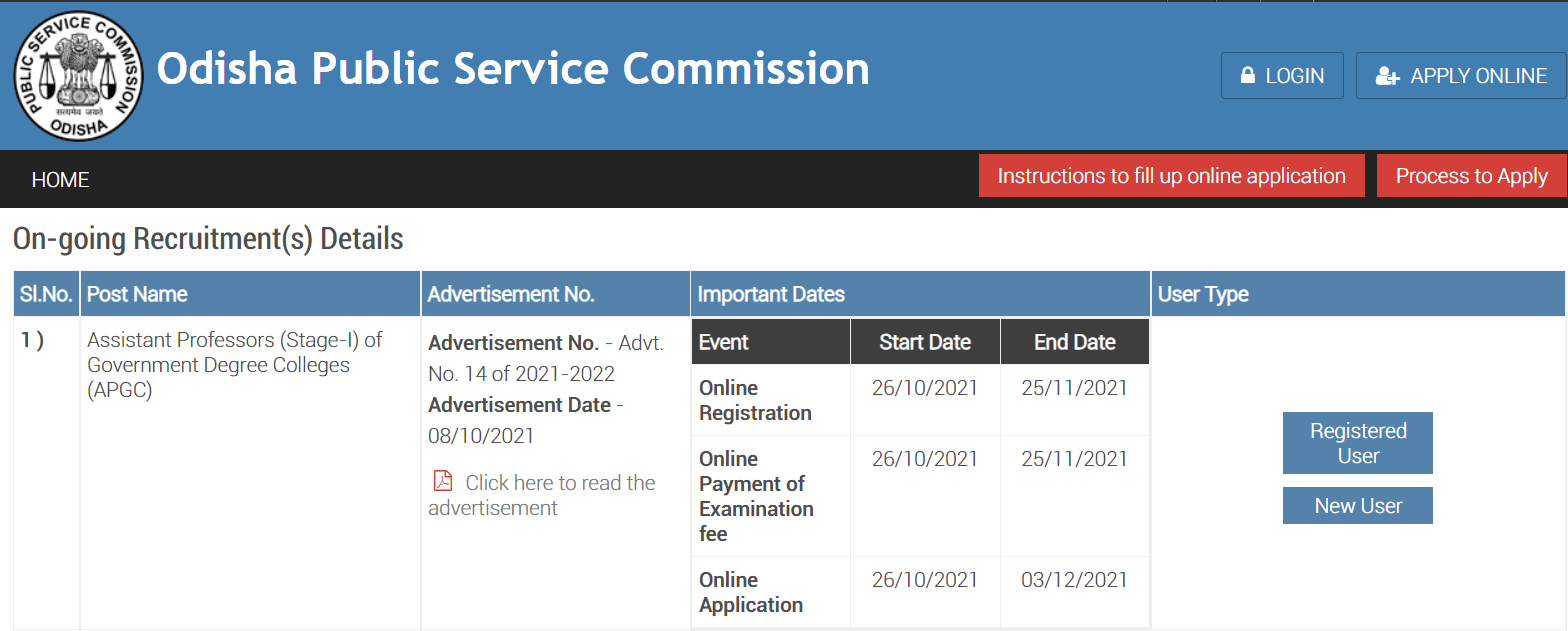The image size is (1568, 631).
Task: Click the Odisha Public Service Commission emblem logo
Action: click(x=78, y=75)
